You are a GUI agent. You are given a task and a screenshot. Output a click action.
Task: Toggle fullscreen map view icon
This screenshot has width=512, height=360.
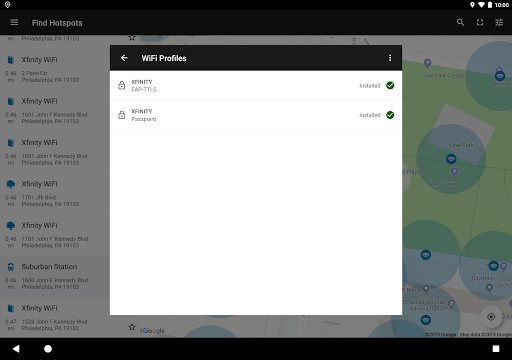(480, 22)
